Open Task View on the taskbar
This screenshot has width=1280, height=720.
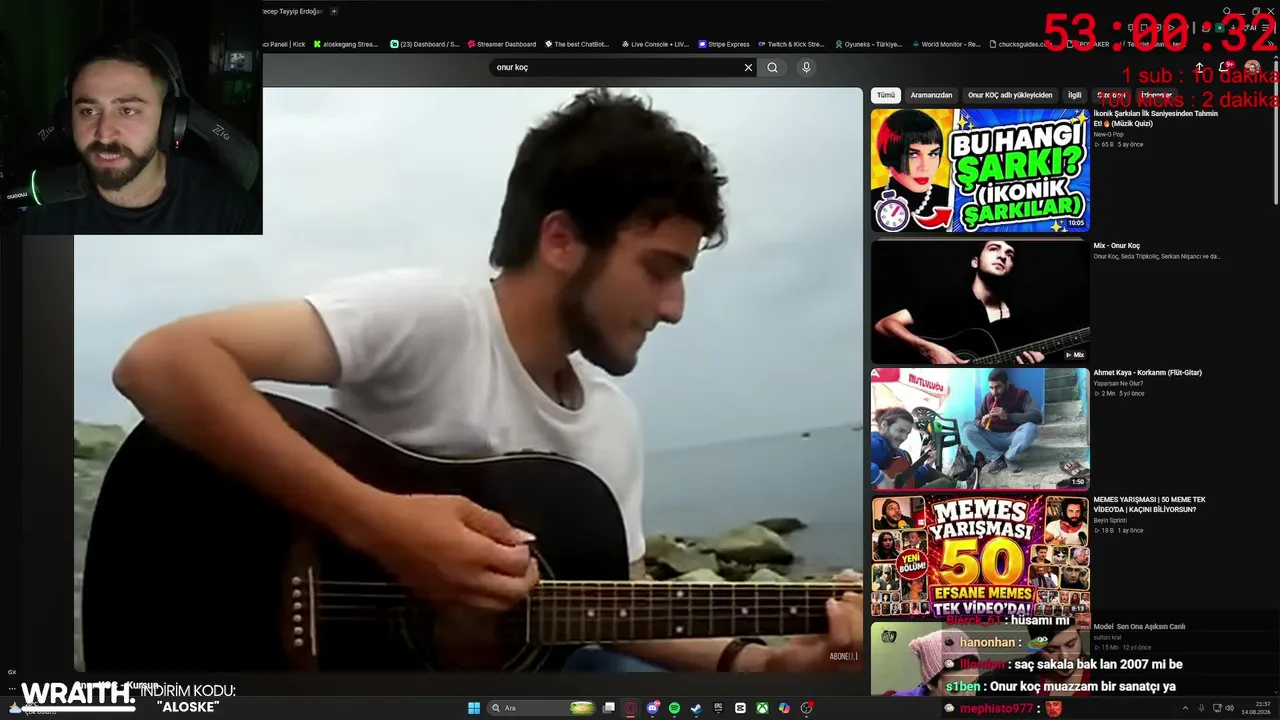click(x=608, y=708)
